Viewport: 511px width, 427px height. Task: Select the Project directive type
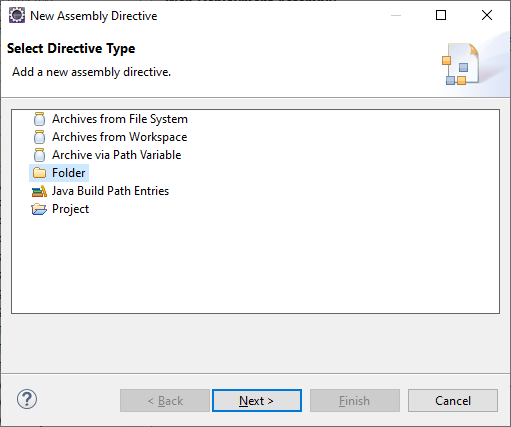pyautogui.click(x=70, y=209)
